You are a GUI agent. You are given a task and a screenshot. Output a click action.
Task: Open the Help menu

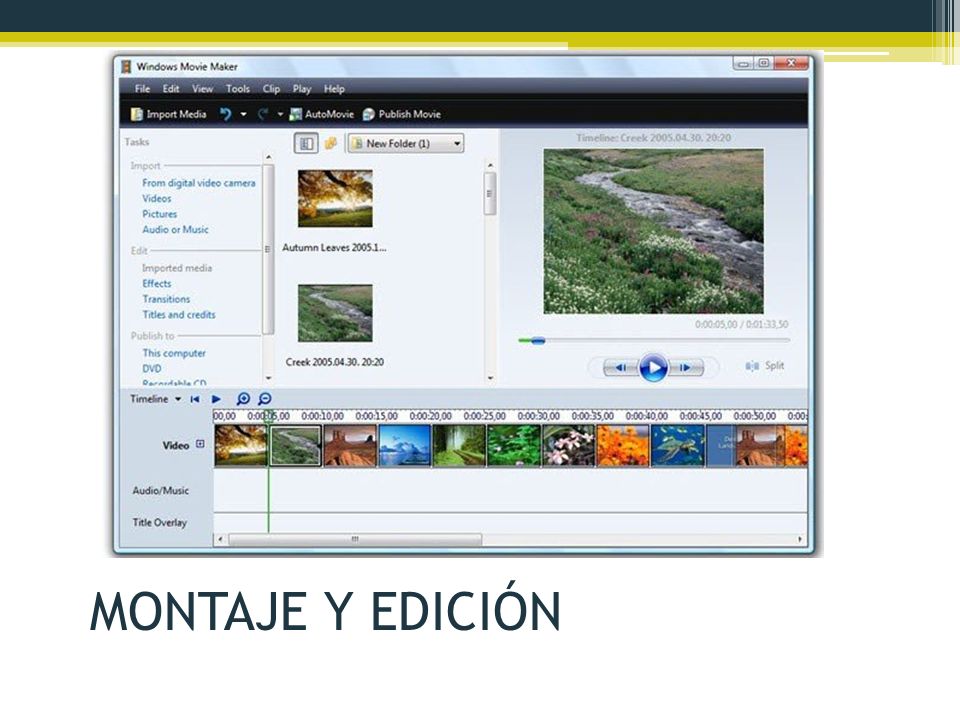tap(334, 89)
